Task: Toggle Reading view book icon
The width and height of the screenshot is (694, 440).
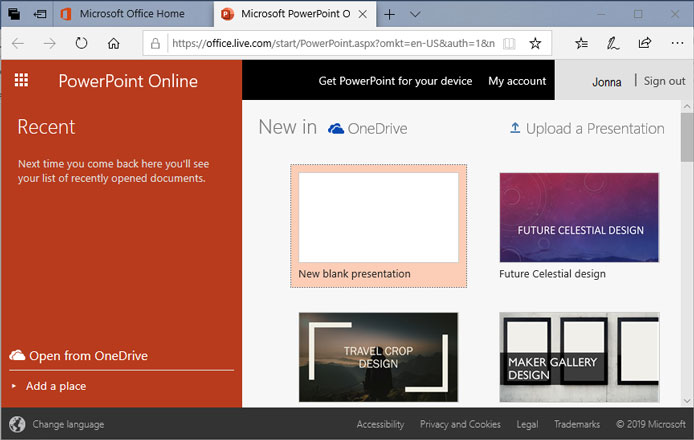Action: 509,43
